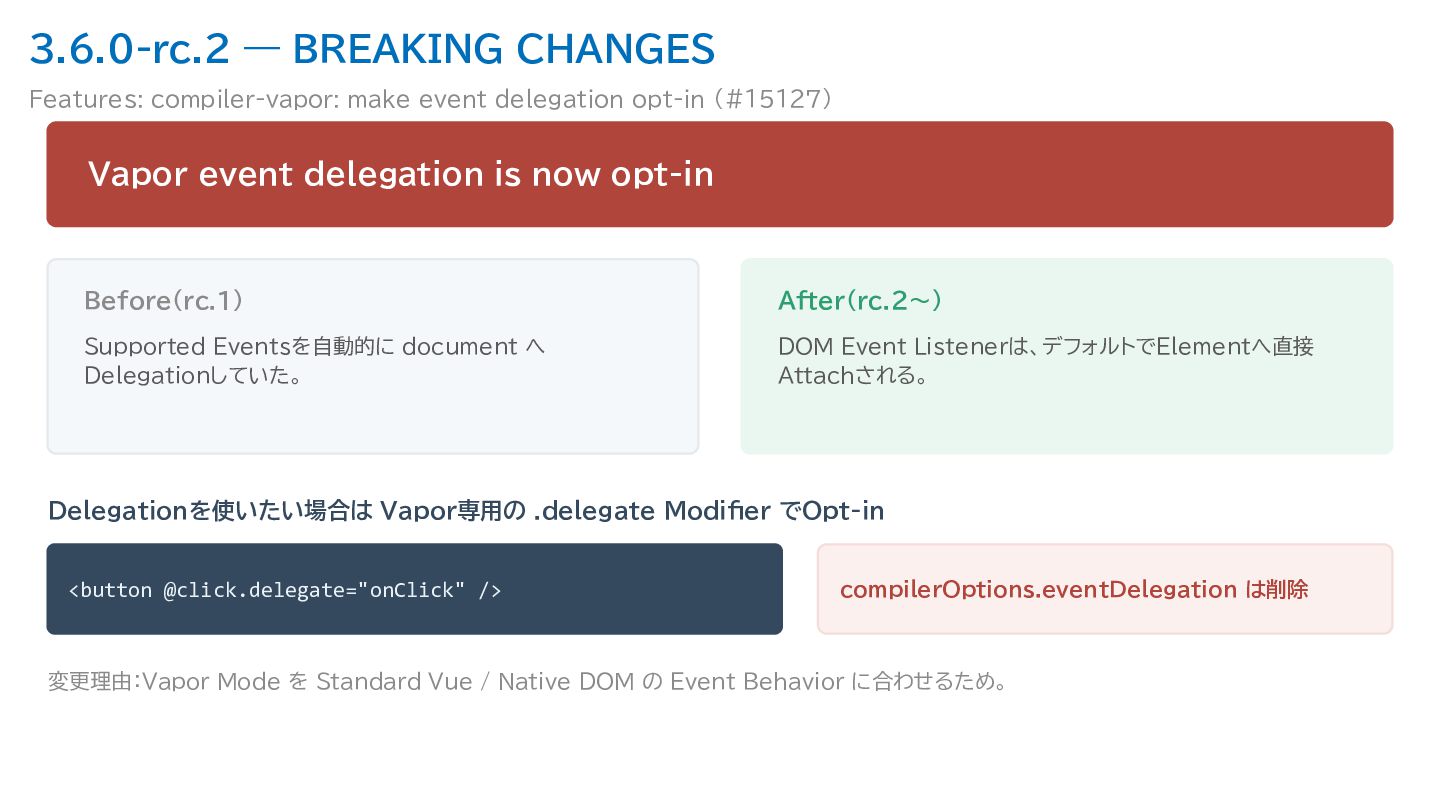The height and width of the screenshot is (810, 1440).
Task: Click the "Attachされる。" text in the After card
Action: 853,376
